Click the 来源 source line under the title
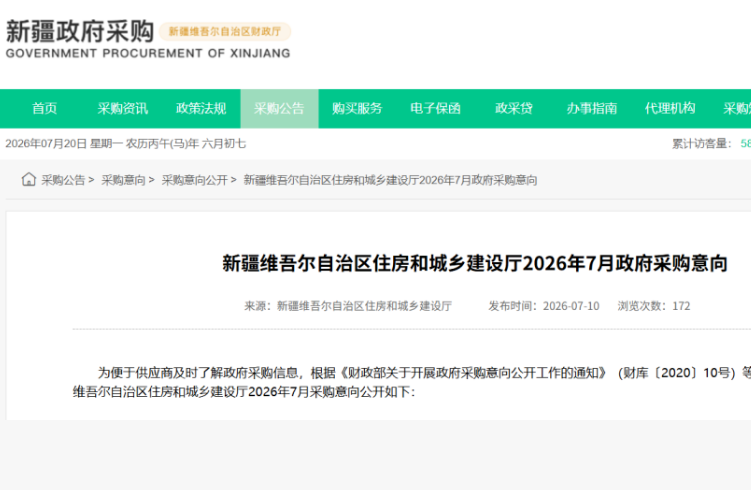Image resolution: width=751 pixels, height=490 pixels. (x=348, y=306)
